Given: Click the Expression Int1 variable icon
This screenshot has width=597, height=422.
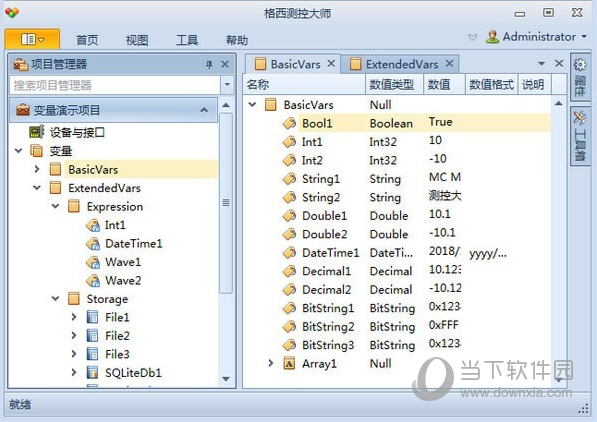Looking at the screenshot, I should [x=93, y=225].
